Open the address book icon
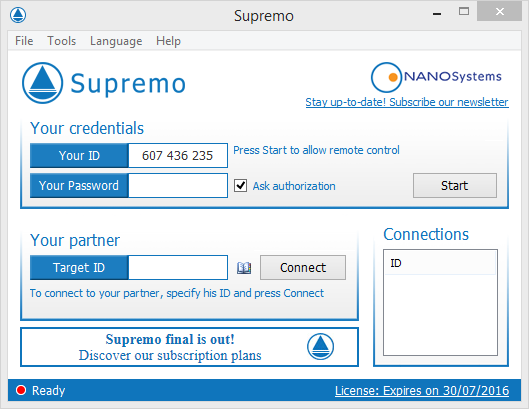Image resolution: width=529 pixels, height=409 pixels. pyautogui.click(x=244, y=268)
